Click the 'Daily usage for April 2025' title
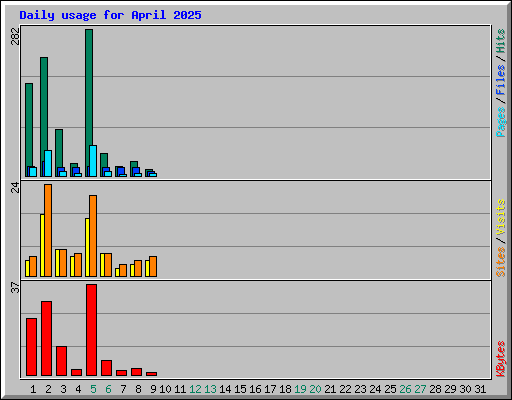The height and width of the screenshot is (400, 512). coord(110,15)
